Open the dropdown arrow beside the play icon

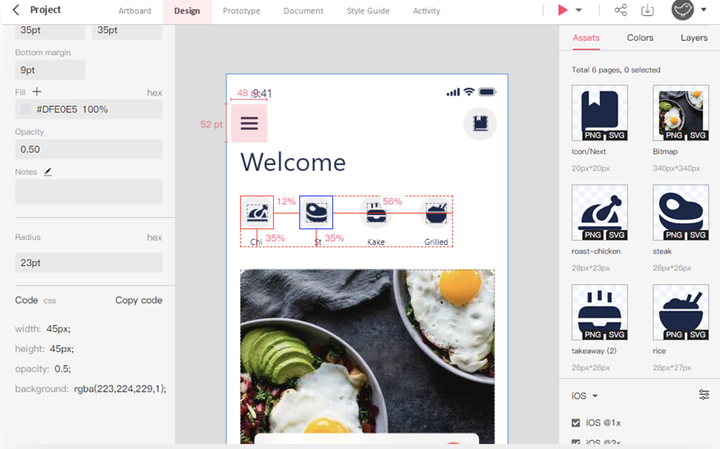[579, 10]
